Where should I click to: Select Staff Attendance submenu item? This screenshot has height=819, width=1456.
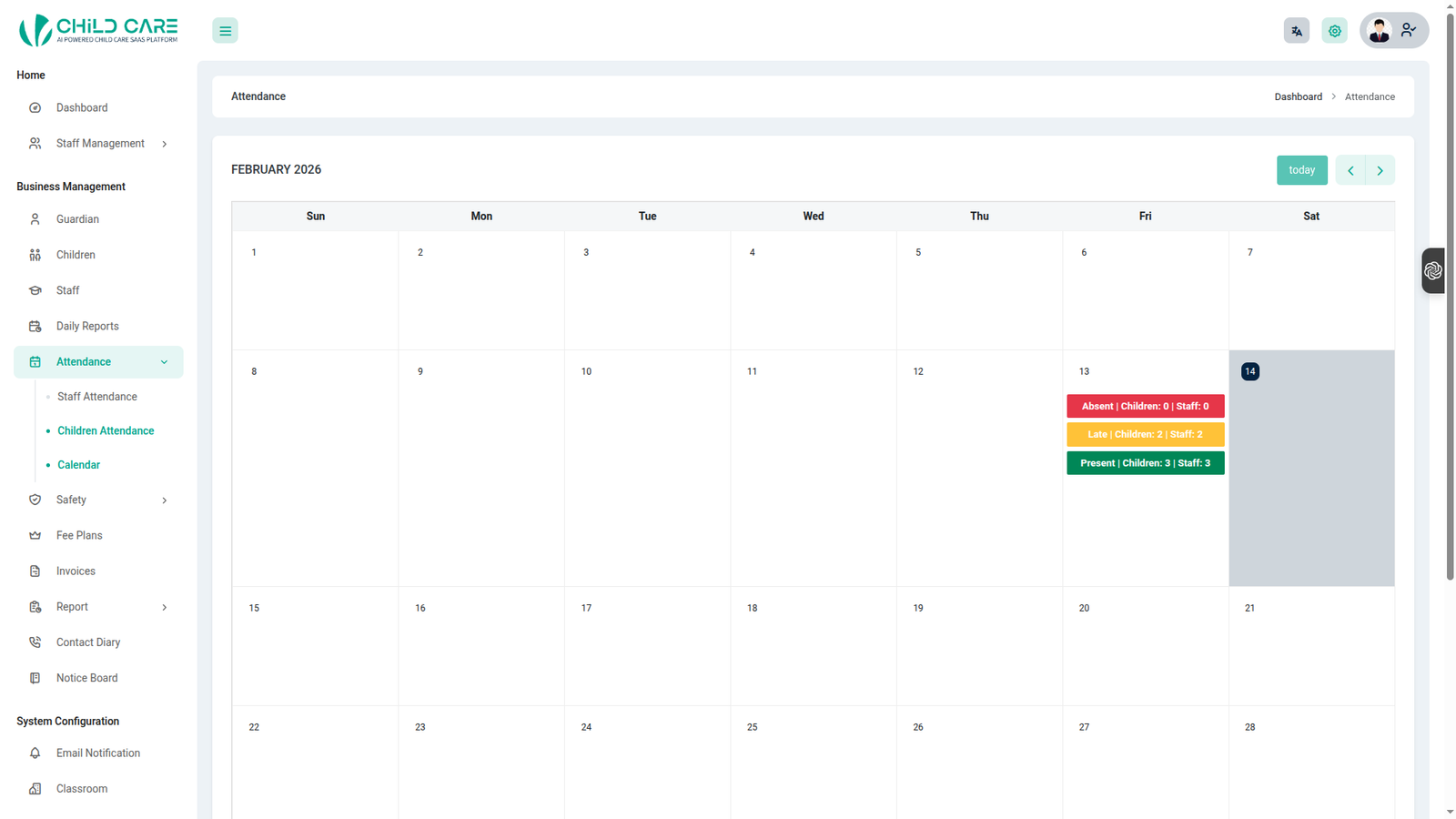click(x=97, y=397)
